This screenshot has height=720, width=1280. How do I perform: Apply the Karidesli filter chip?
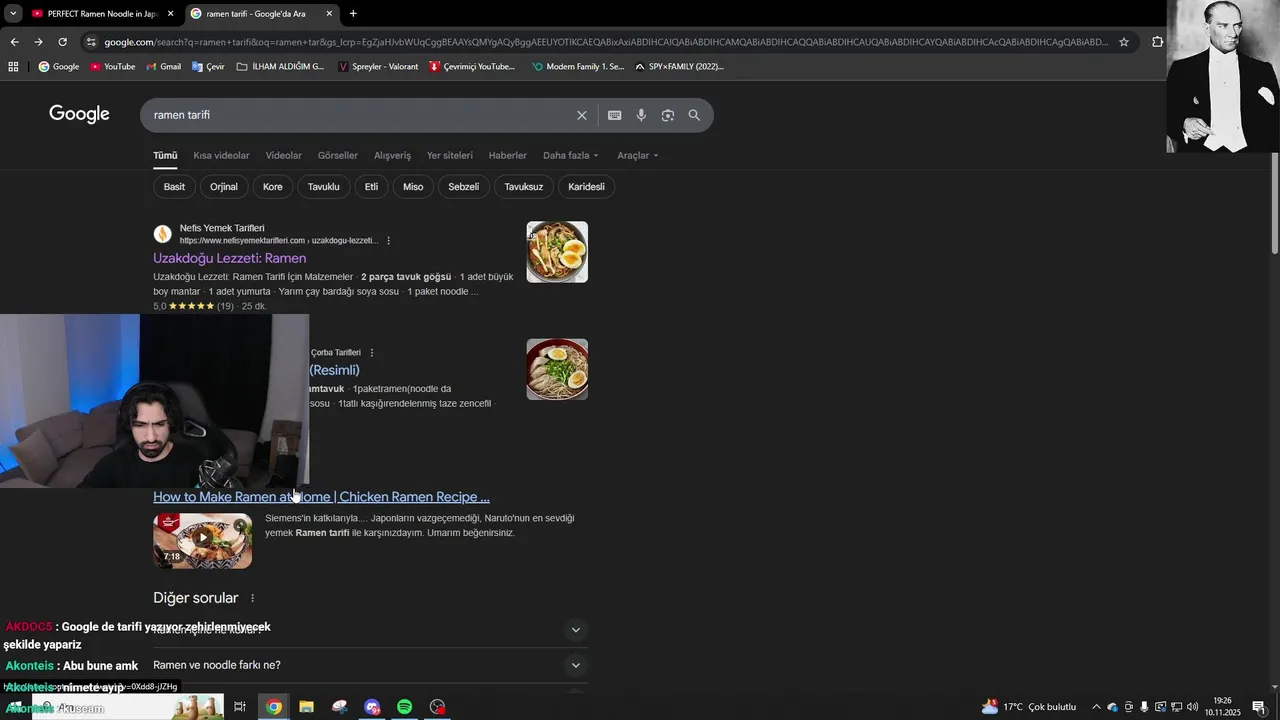coord(586,187)
